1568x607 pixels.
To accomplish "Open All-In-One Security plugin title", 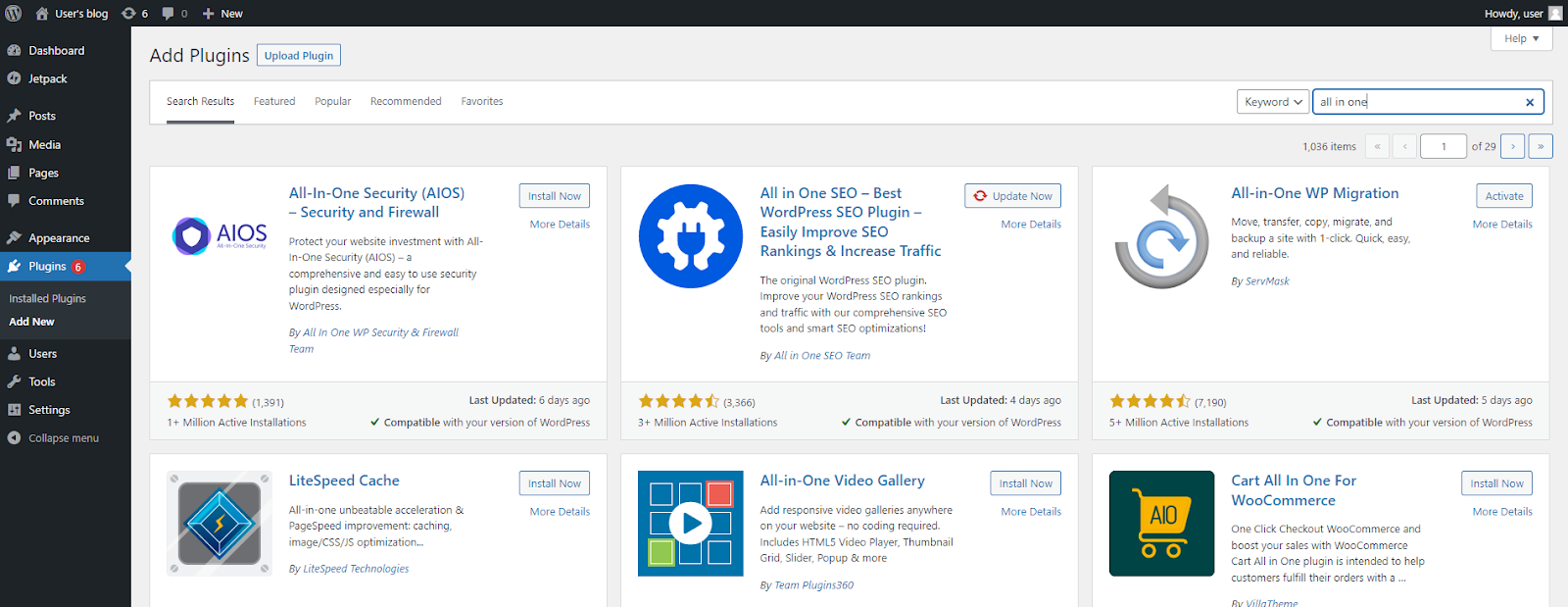I will 376,203.
